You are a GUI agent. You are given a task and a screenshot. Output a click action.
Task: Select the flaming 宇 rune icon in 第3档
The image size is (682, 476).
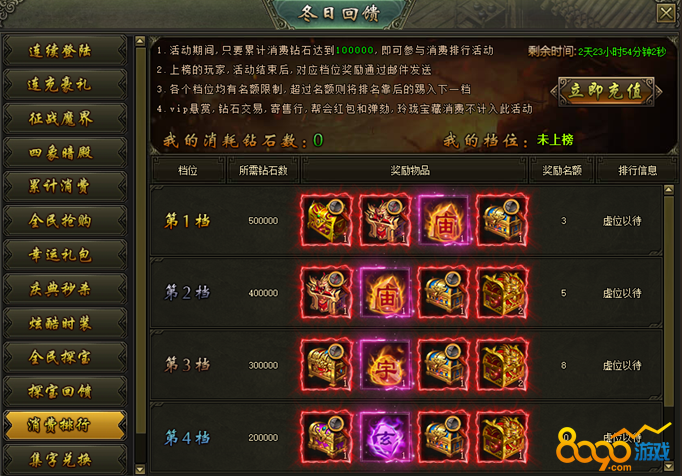click(385, 365)
